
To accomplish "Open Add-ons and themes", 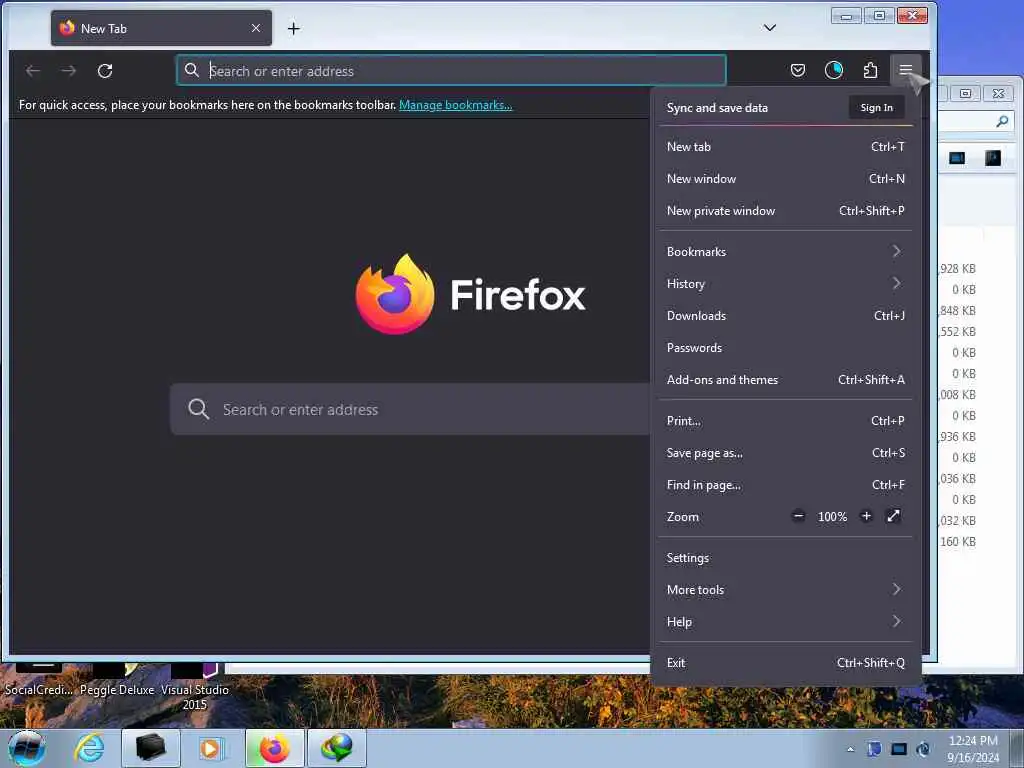I will (x=786, y=379).
